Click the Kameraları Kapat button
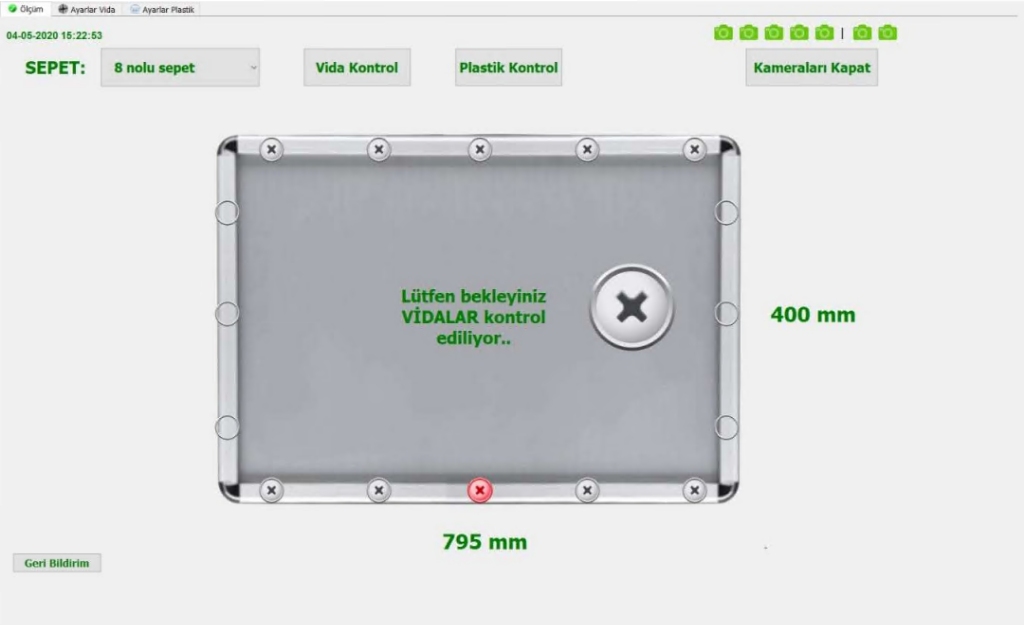The image size is (1024, 626). [x=812, y=67]
